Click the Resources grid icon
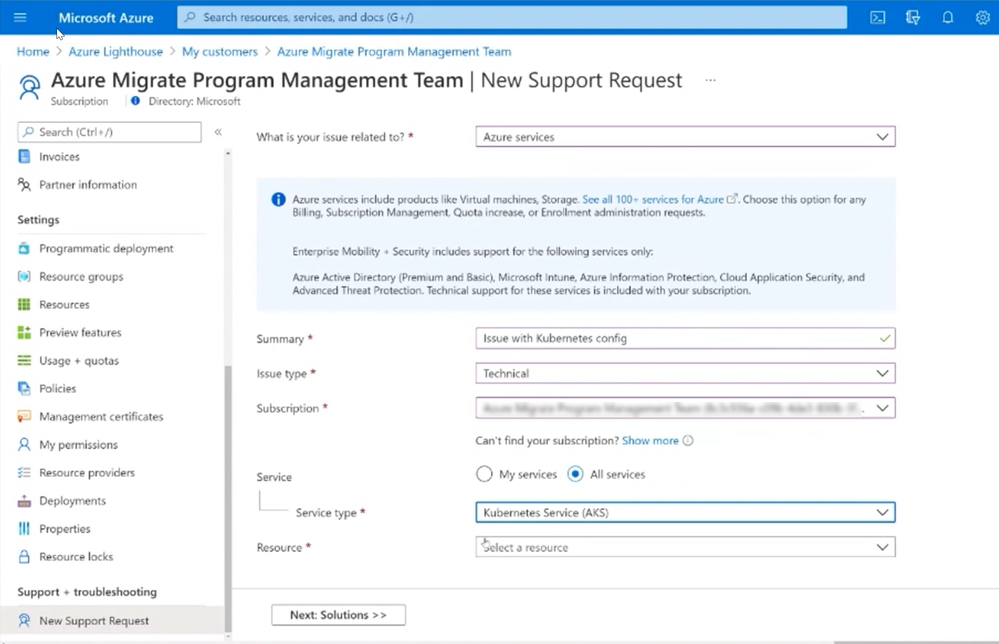Screen dimensions: 999x644 pyautogui.click(x=24, y=304)
